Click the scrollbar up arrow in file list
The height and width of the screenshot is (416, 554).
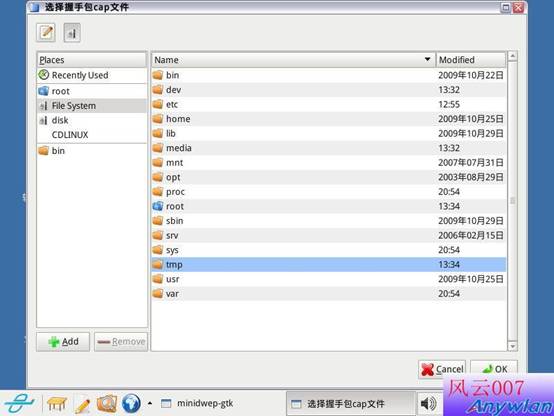coord(512,56)
